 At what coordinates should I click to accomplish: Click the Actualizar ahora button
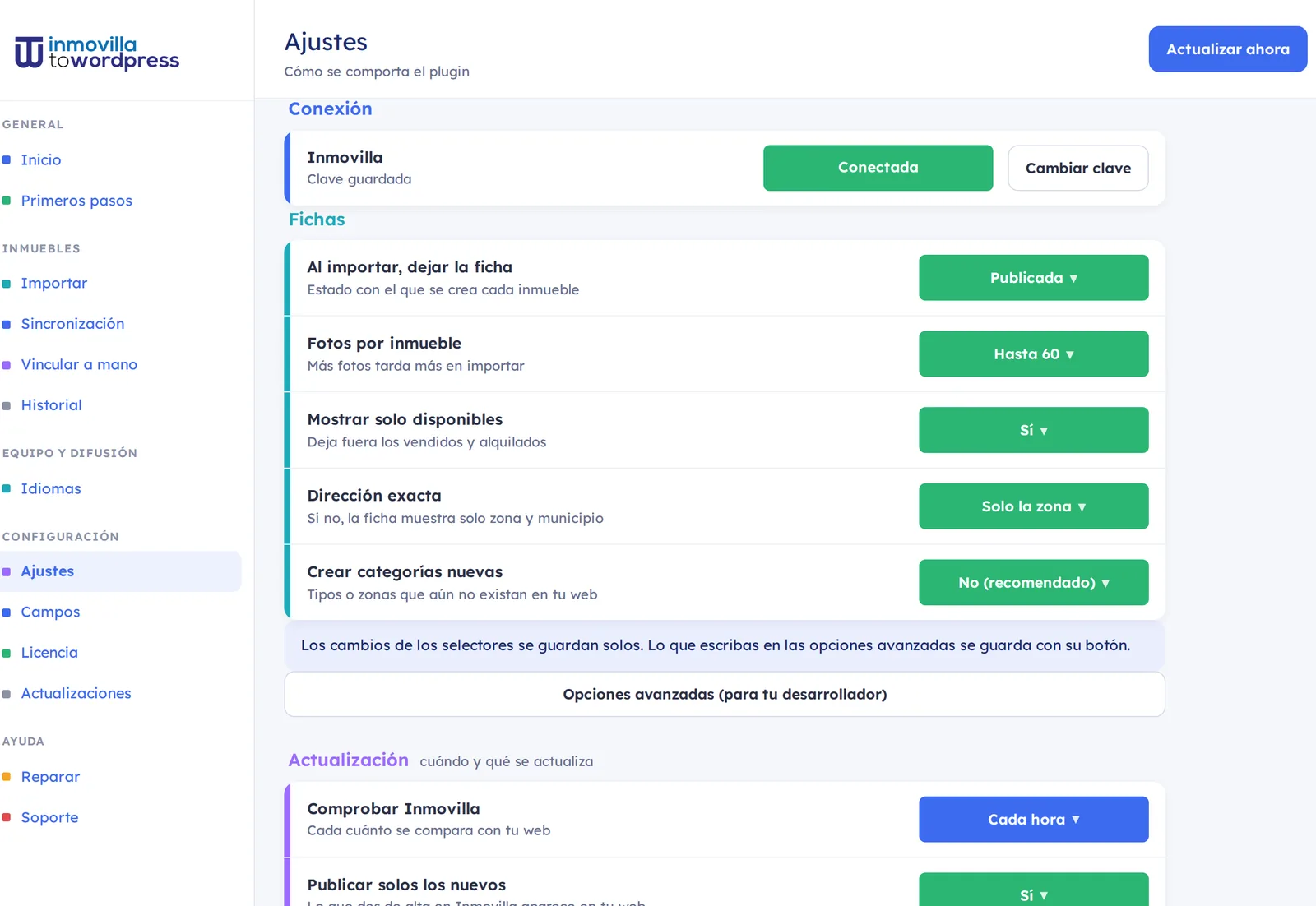click(1228, 49)
